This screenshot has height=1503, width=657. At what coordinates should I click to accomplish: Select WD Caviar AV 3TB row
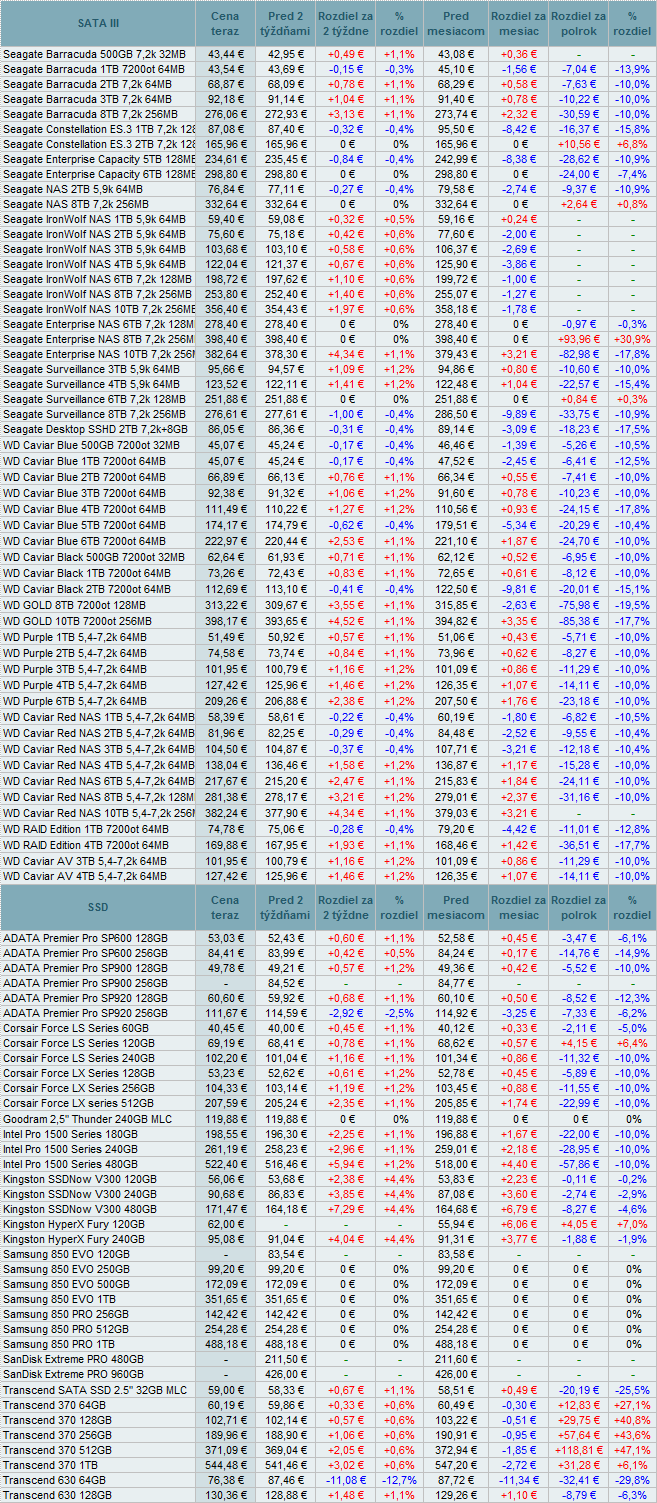pos(328,860)
